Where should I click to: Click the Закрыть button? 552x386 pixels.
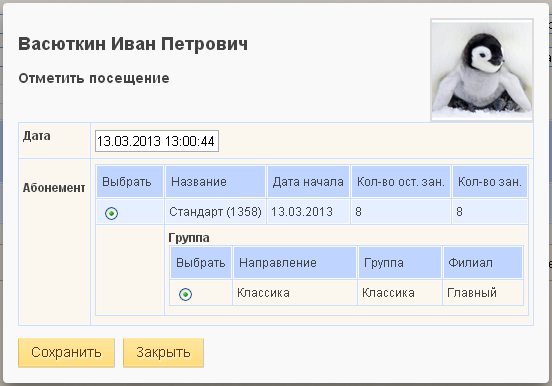click(x=163, y=353)
